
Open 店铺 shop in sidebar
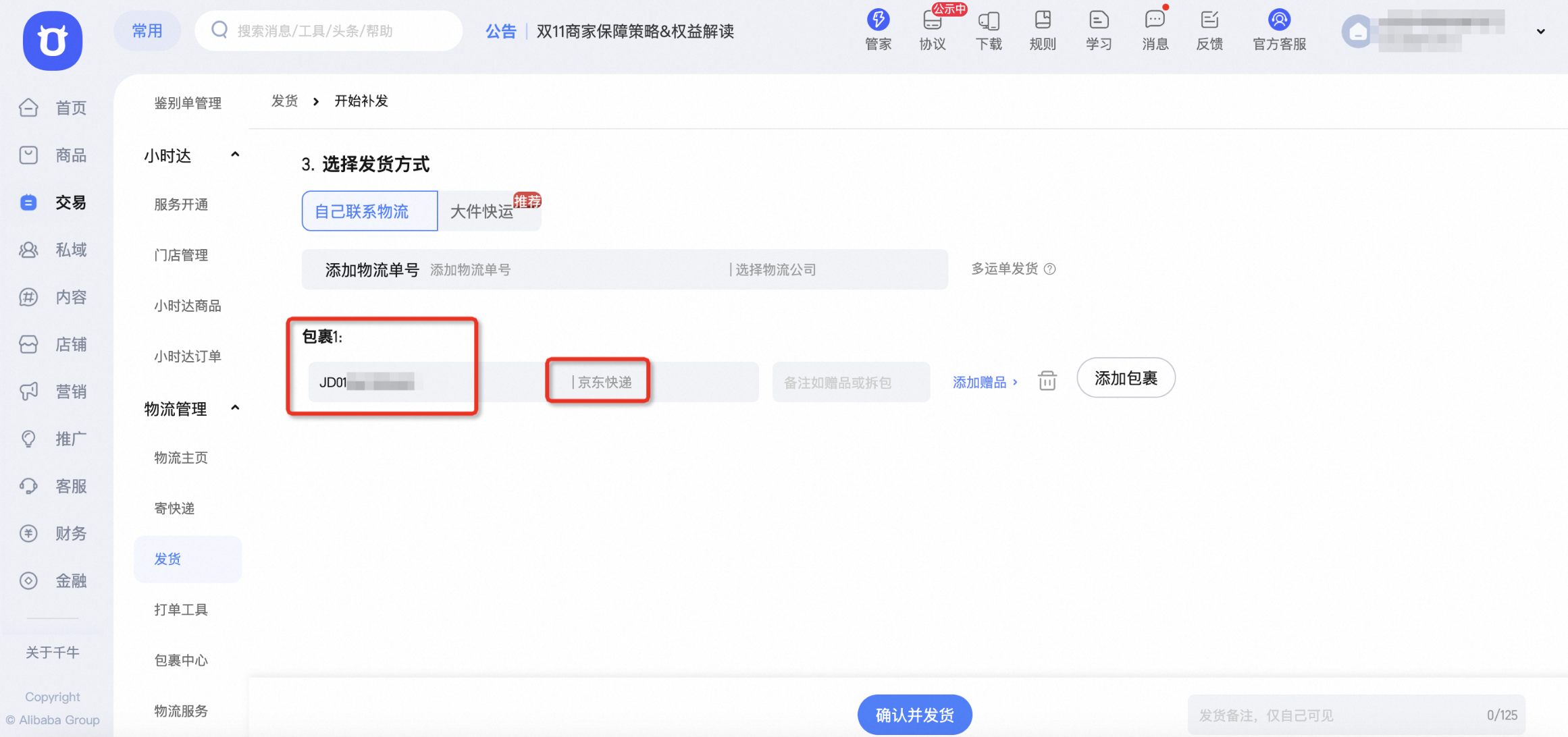pyautogui.click(x=53, y=344)
